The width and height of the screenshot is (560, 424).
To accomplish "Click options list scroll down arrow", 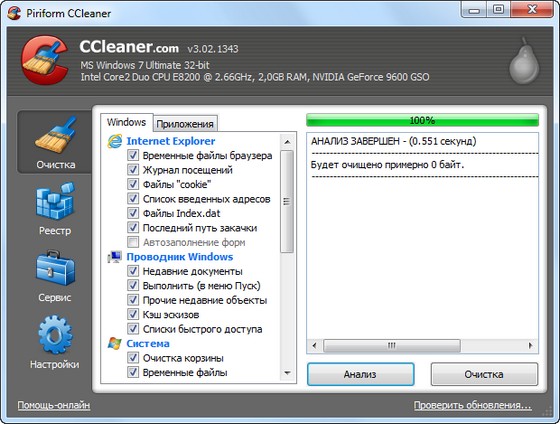I will click(287, 373).
